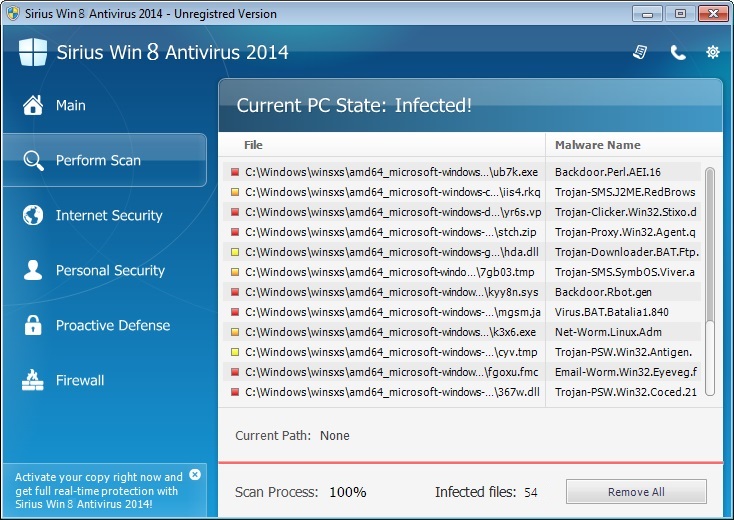Click orange threat marker for iis4.rkq

235,192
